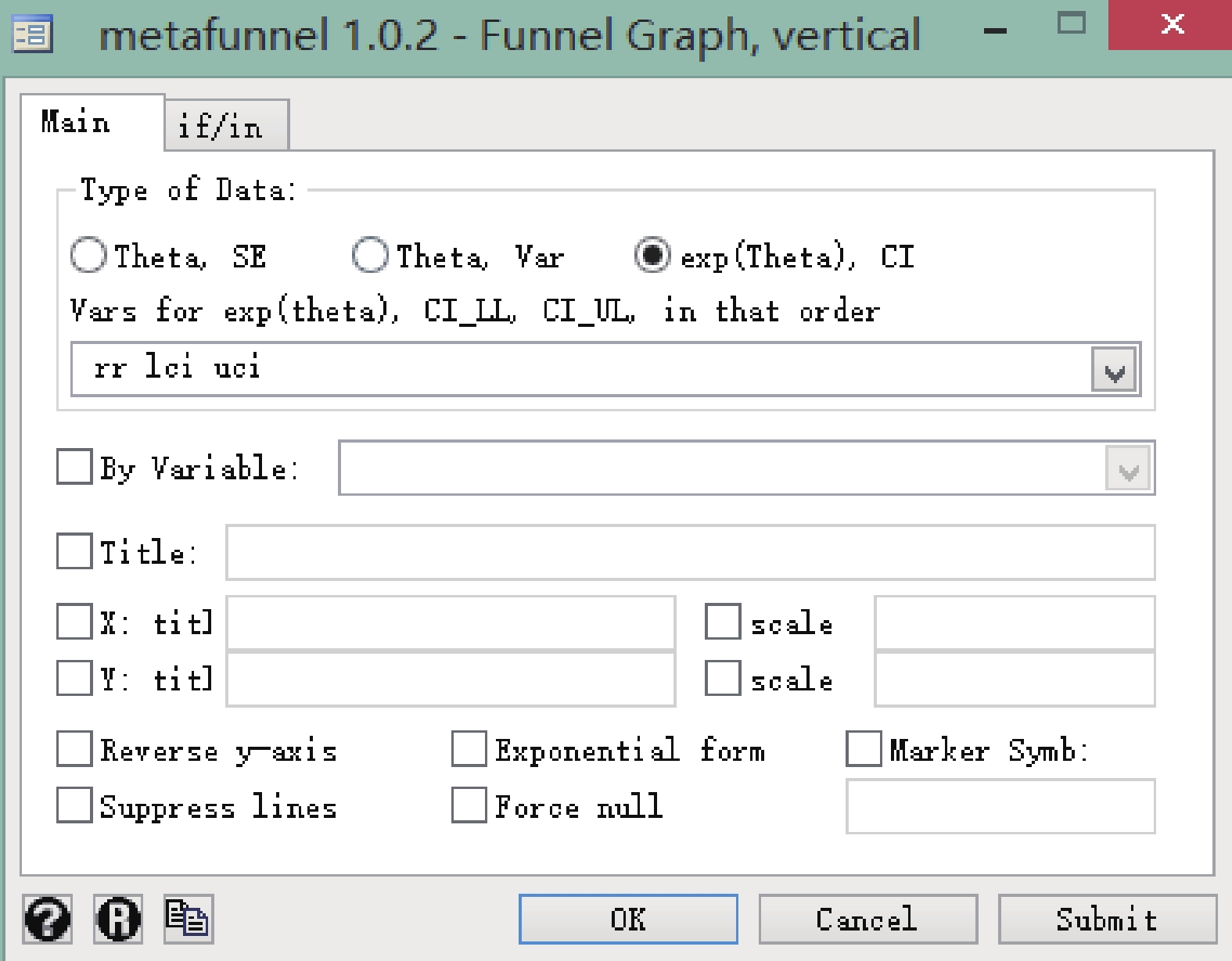Viewport: 1232px width, 961px height.
Task: Click the dialog system menu icon in title bar
Action: point(33,34)
